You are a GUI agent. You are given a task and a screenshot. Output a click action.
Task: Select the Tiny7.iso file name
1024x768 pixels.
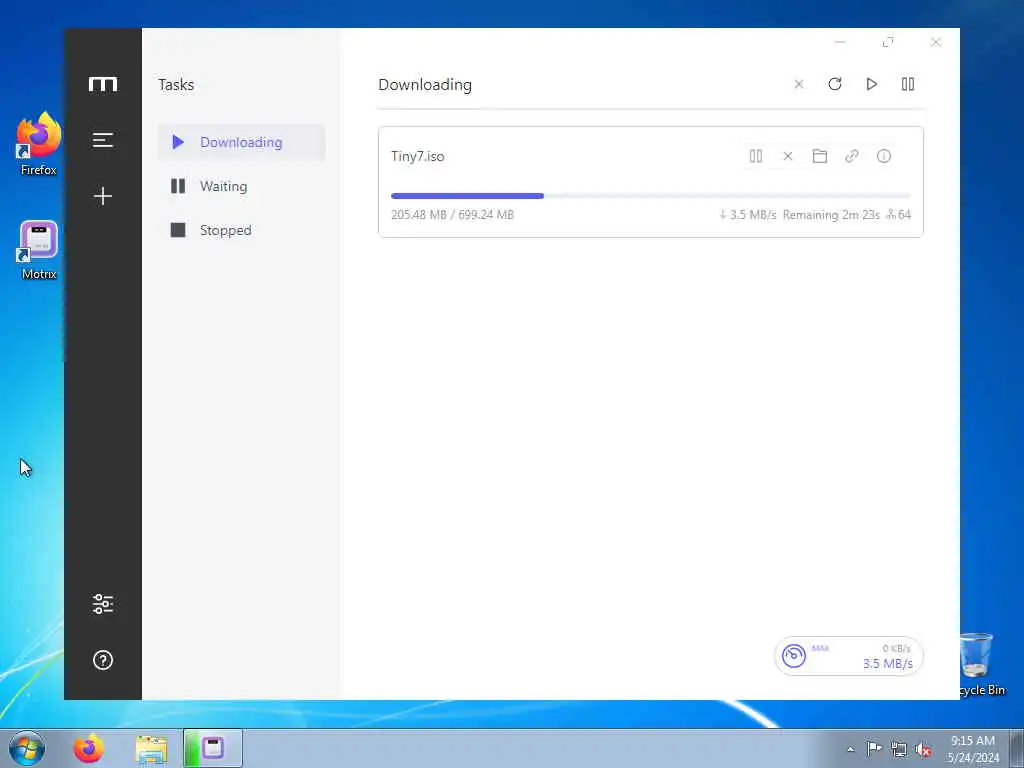click(x=417, y=157)
